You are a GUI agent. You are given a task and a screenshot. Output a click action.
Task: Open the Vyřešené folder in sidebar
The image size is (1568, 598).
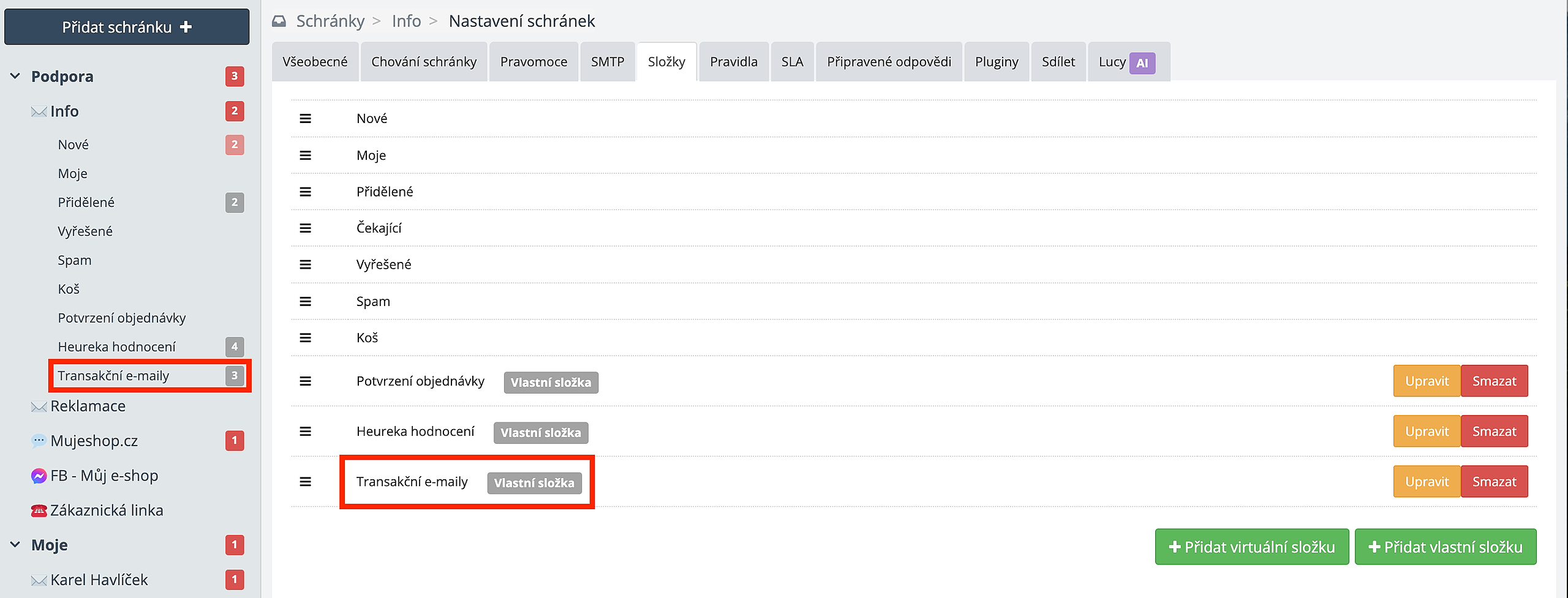tap(85, 231)
